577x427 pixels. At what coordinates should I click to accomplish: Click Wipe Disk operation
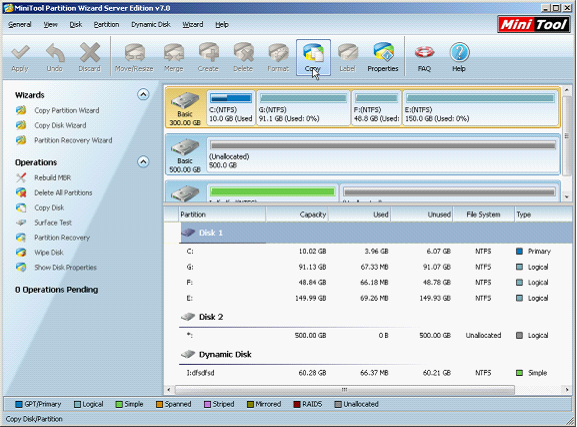click(x=49, y=253)
